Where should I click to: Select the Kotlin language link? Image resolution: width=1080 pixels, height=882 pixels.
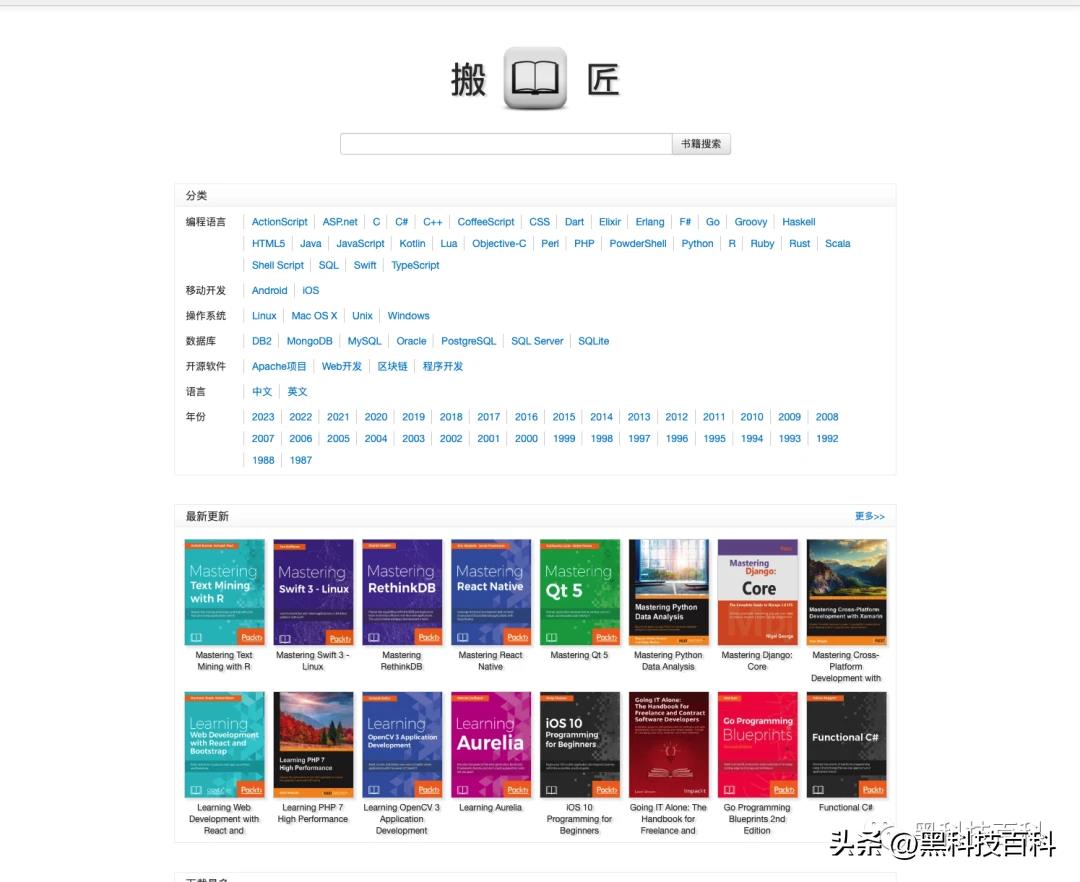[412, 243]
